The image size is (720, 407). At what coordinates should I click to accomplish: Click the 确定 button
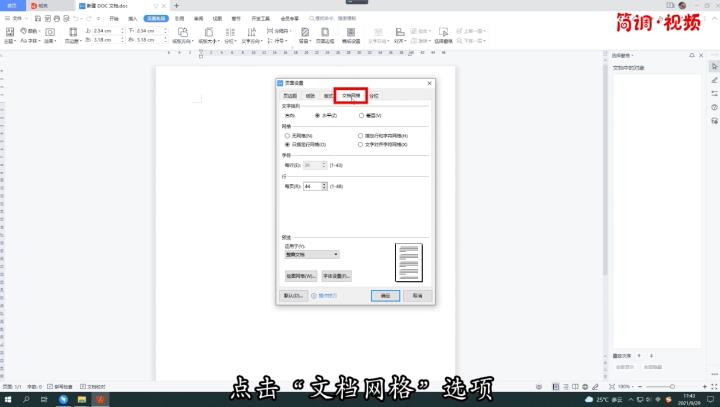pyautogui.click(x=383, y=296)
